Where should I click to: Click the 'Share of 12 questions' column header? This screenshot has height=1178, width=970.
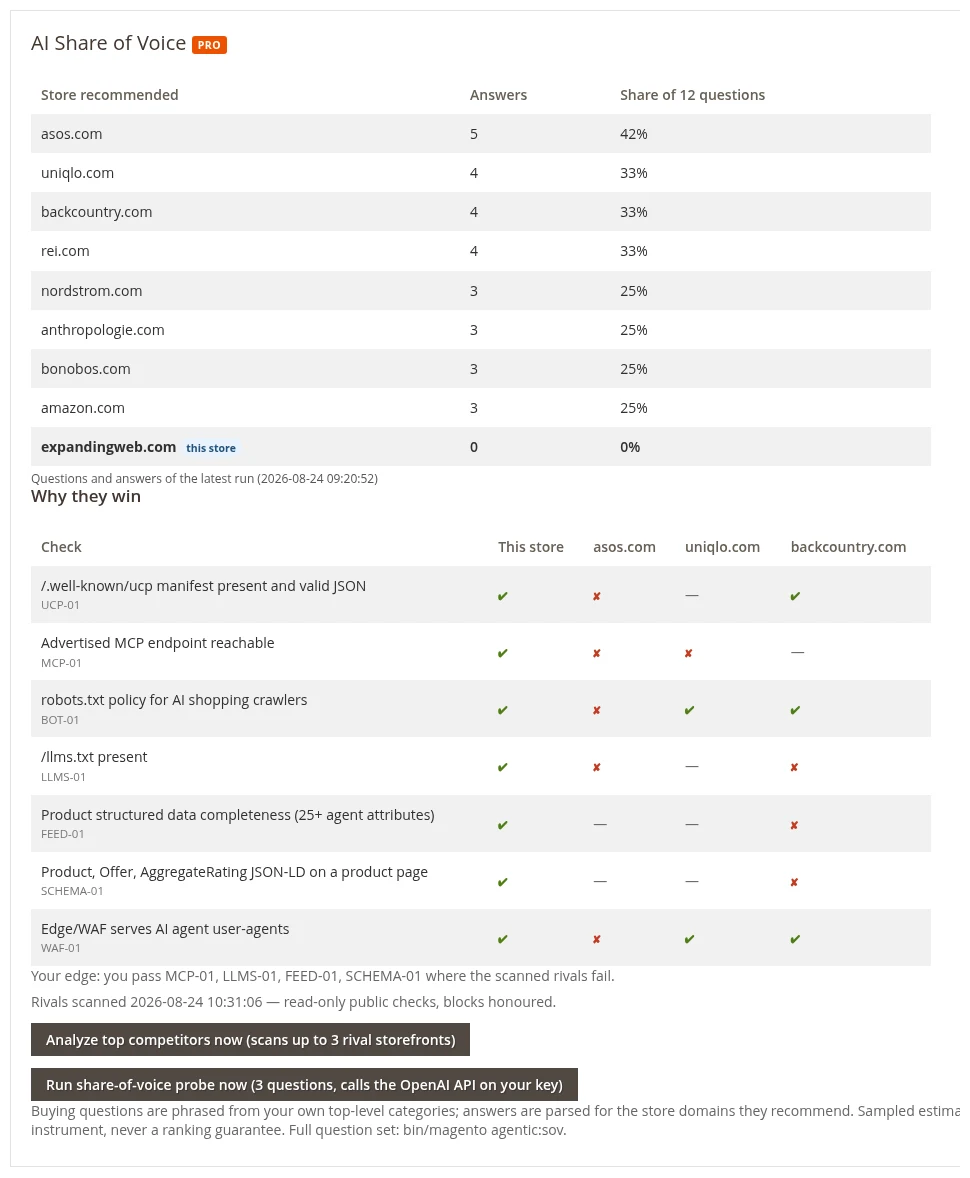(692, 95)
